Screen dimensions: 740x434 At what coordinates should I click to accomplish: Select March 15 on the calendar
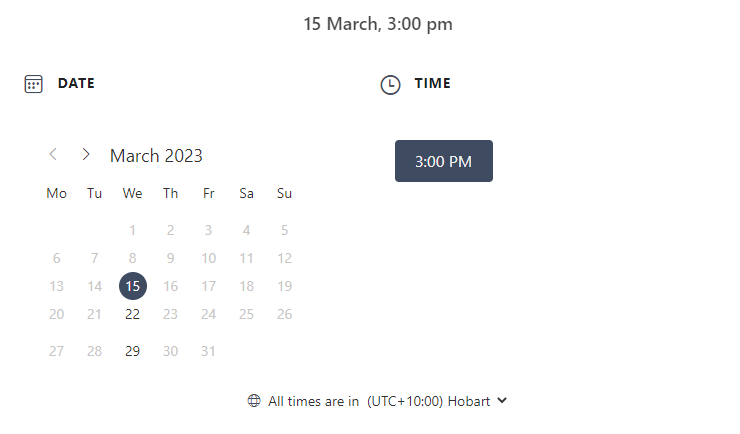(x=133, y=286)
